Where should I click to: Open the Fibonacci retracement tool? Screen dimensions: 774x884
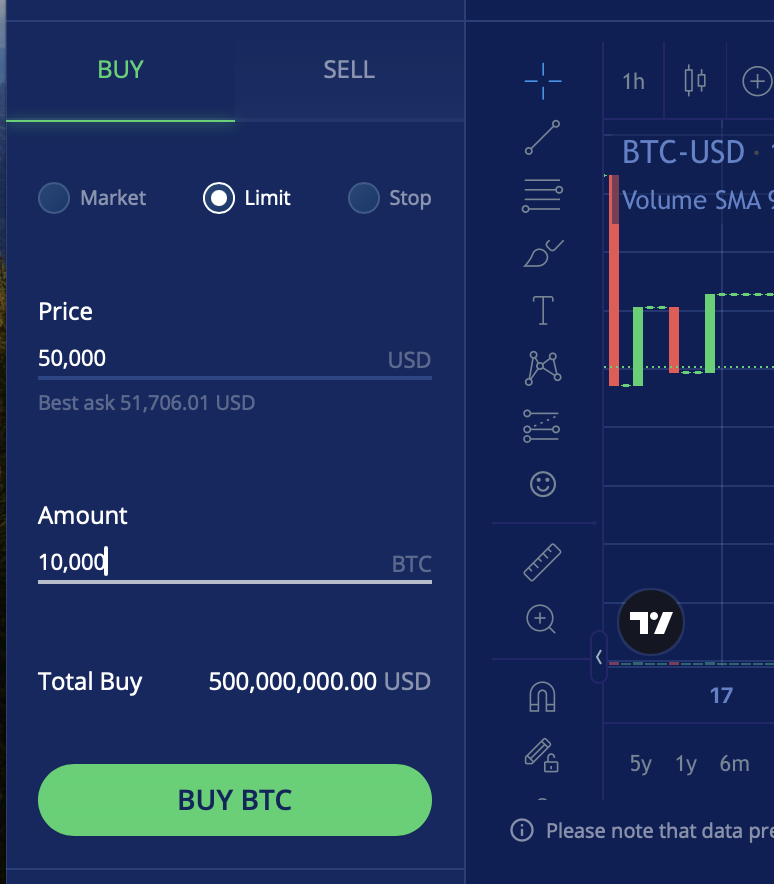(542, 195)
